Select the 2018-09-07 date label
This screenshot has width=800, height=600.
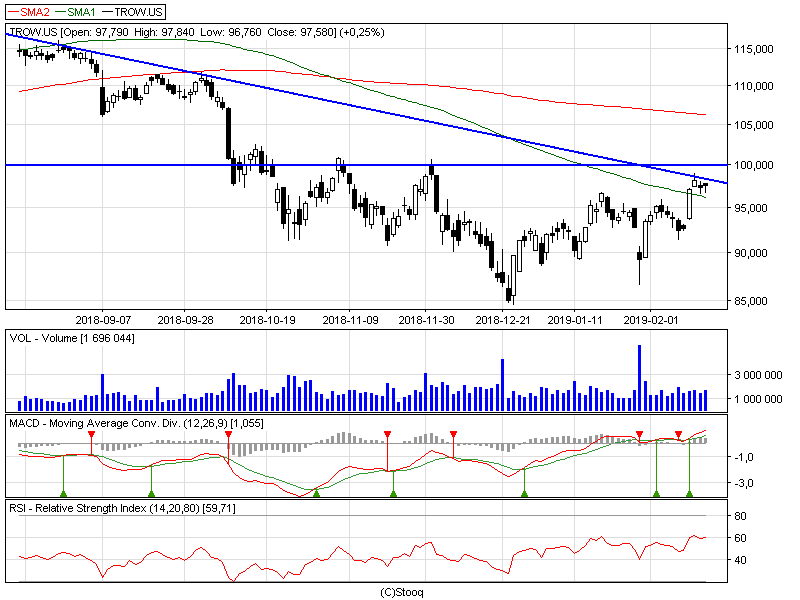click(x=103, y=320)
